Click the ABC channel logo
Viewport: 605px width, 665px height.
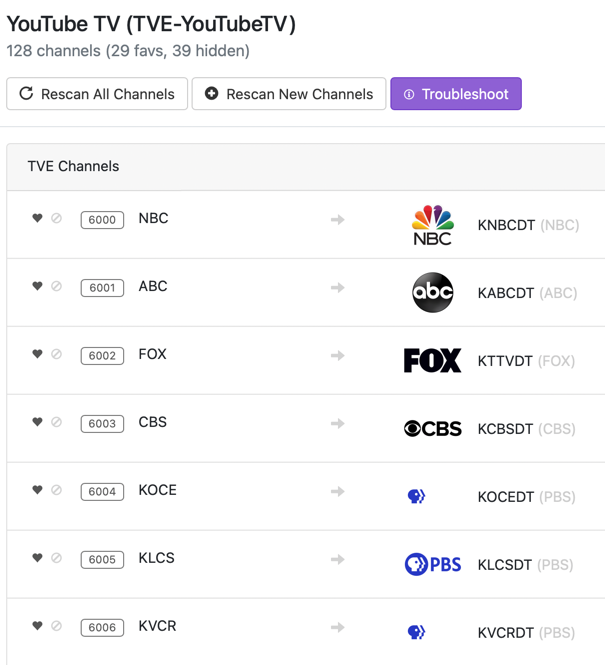coord(432,293)
